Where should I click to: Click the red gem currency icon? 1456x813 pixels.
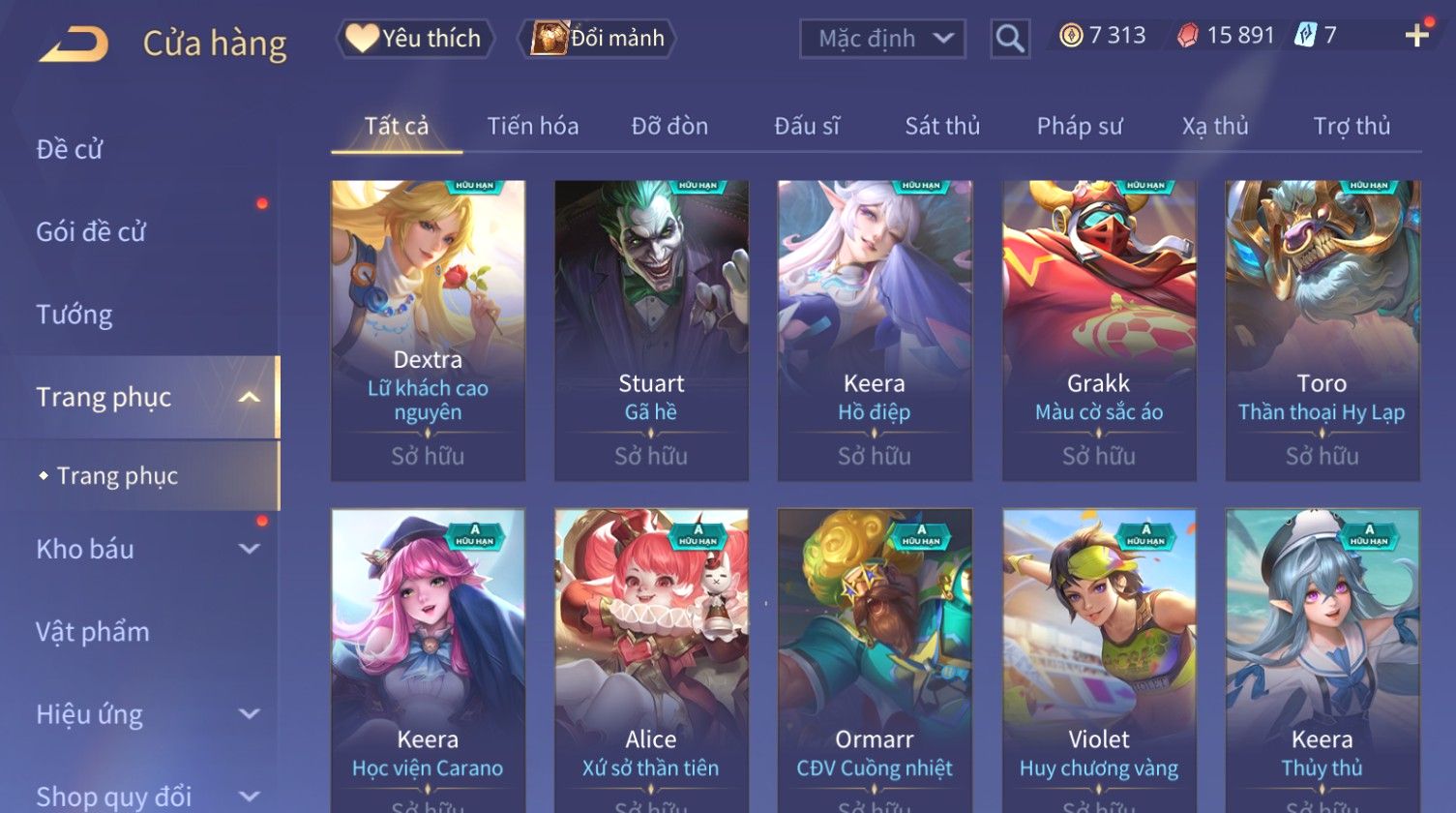pos(1187,37)
